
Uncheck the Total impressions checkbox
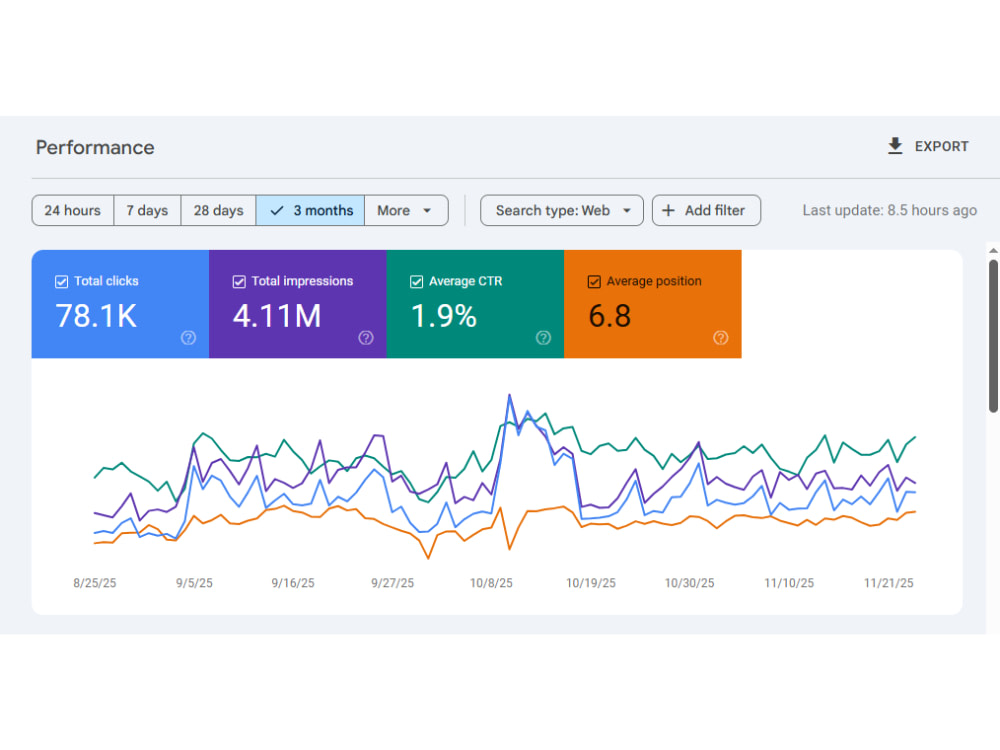click(x=239, y=281)
